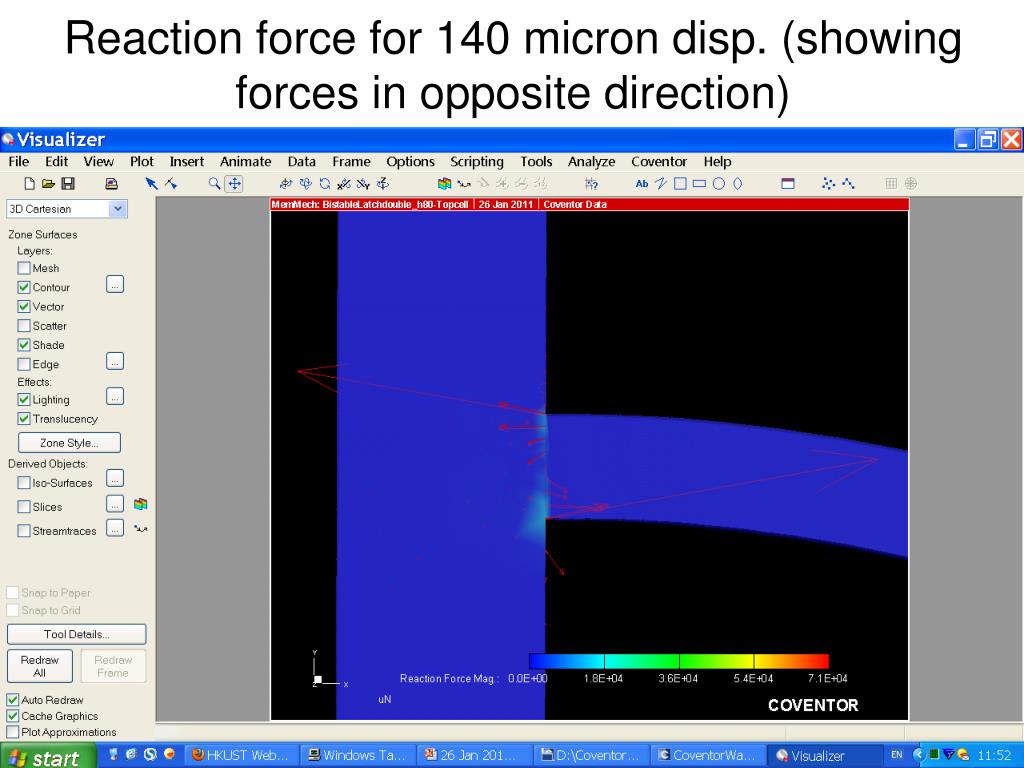The height and width of the screenshot is (768, 1024).
Task: Click slices icon beside Slices details
Action: click(140, 504)
